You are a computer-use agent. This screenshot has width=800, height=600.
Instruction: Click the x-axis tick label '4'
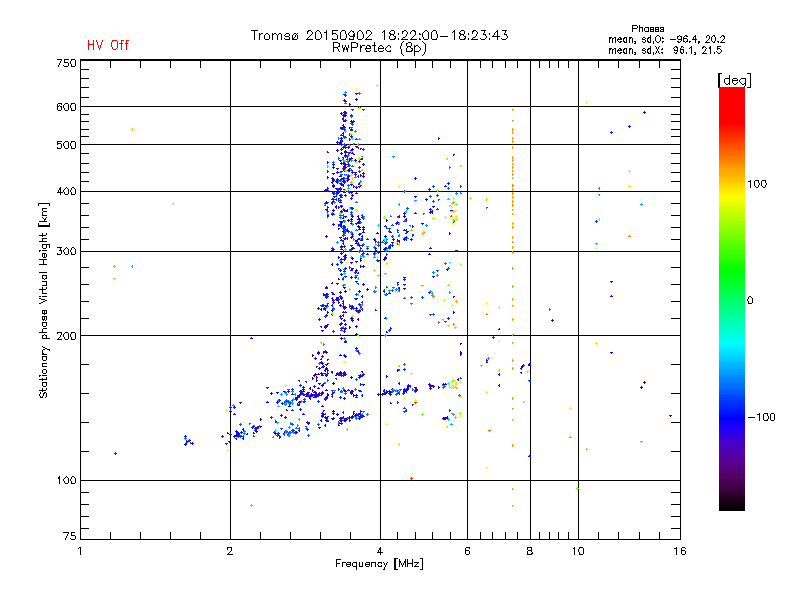point(380,551)
